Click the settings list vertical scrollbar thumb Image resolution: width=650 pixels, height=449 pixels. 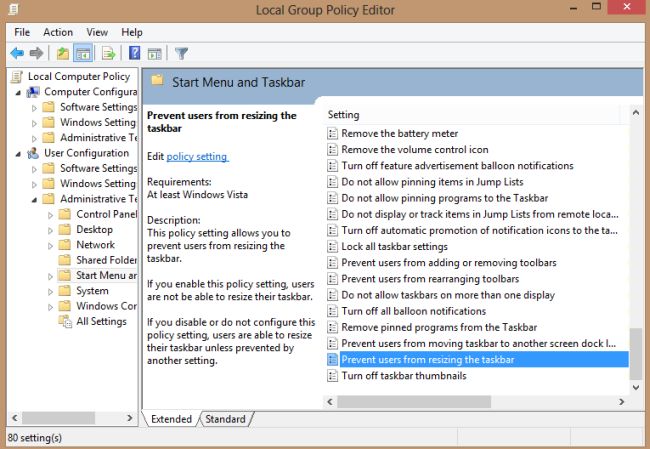coord(635,354)
